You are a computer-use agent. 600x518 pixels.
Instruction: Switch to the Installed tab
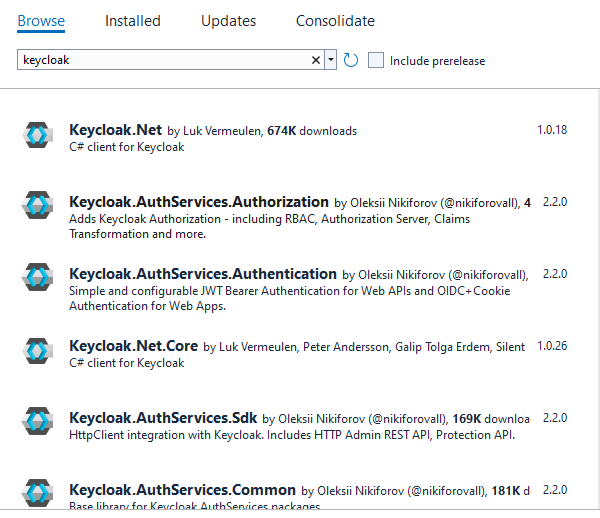click(x=132, y=20)
